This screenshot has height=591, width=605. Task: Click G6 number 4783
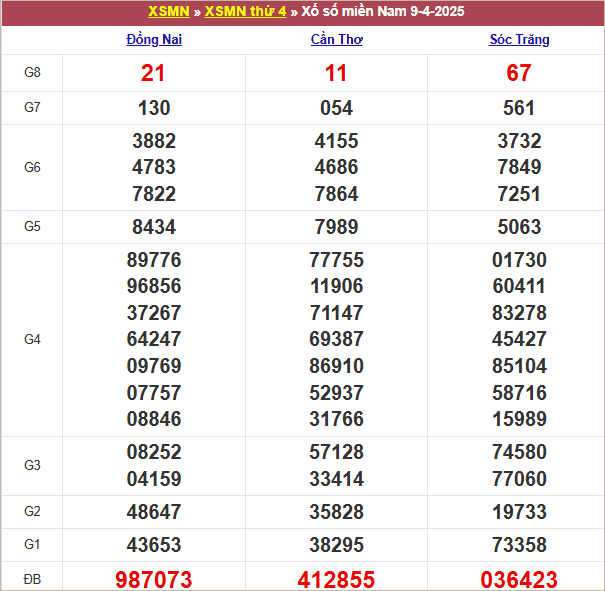point(154,167)
